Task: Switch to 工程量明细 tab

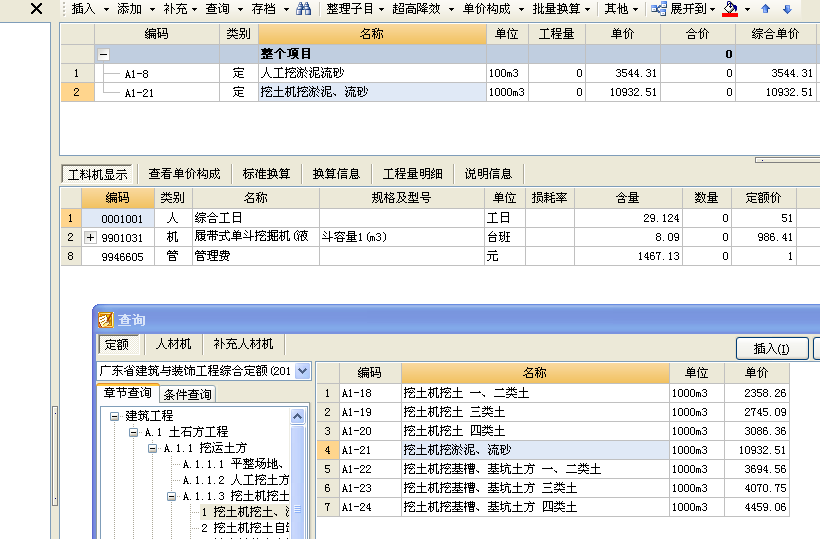Action: [x=413, y=174]
